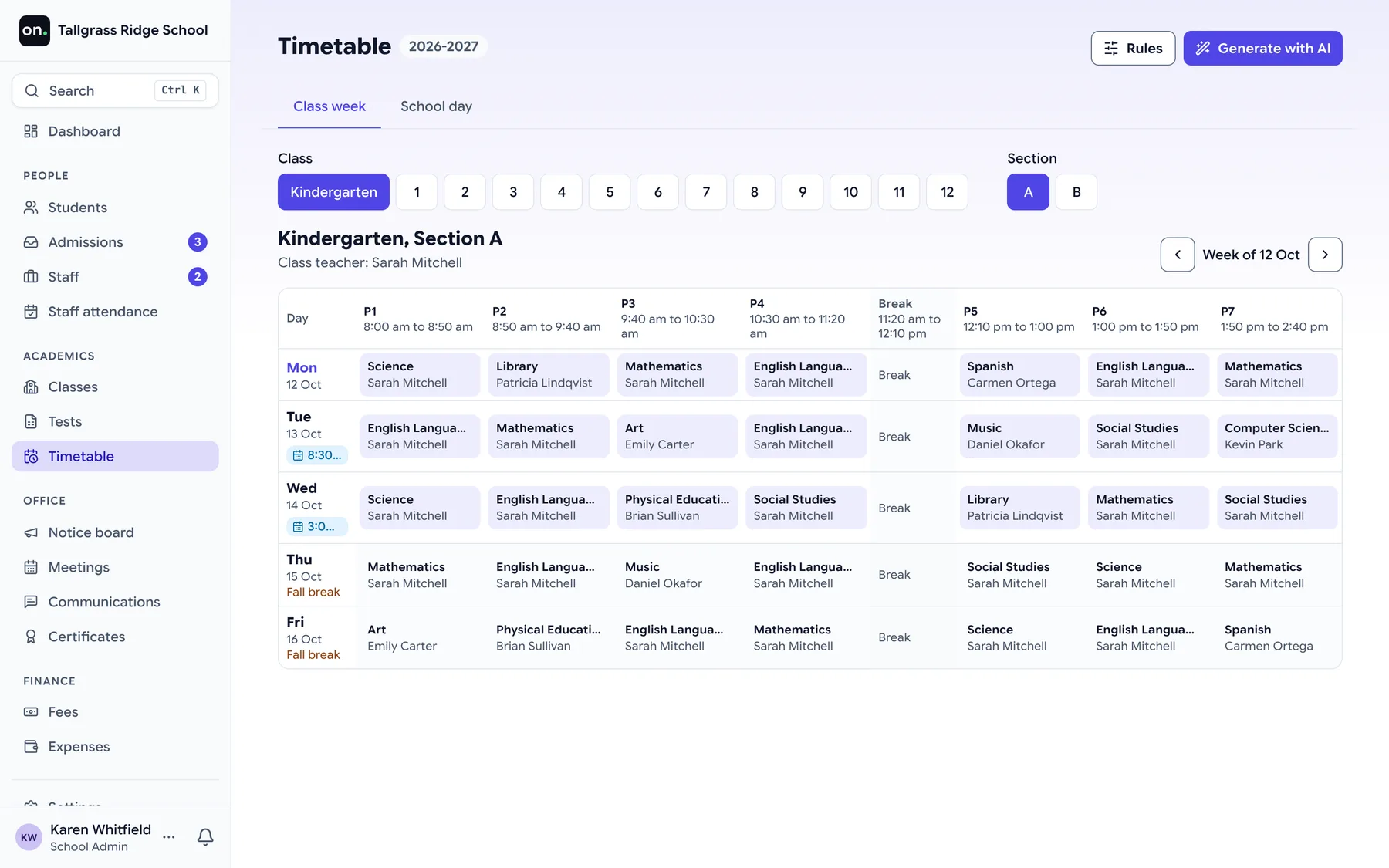Screen dimensions: 1389x868
Task: Open Friday P1 Art slot
Action: point(420,638)
